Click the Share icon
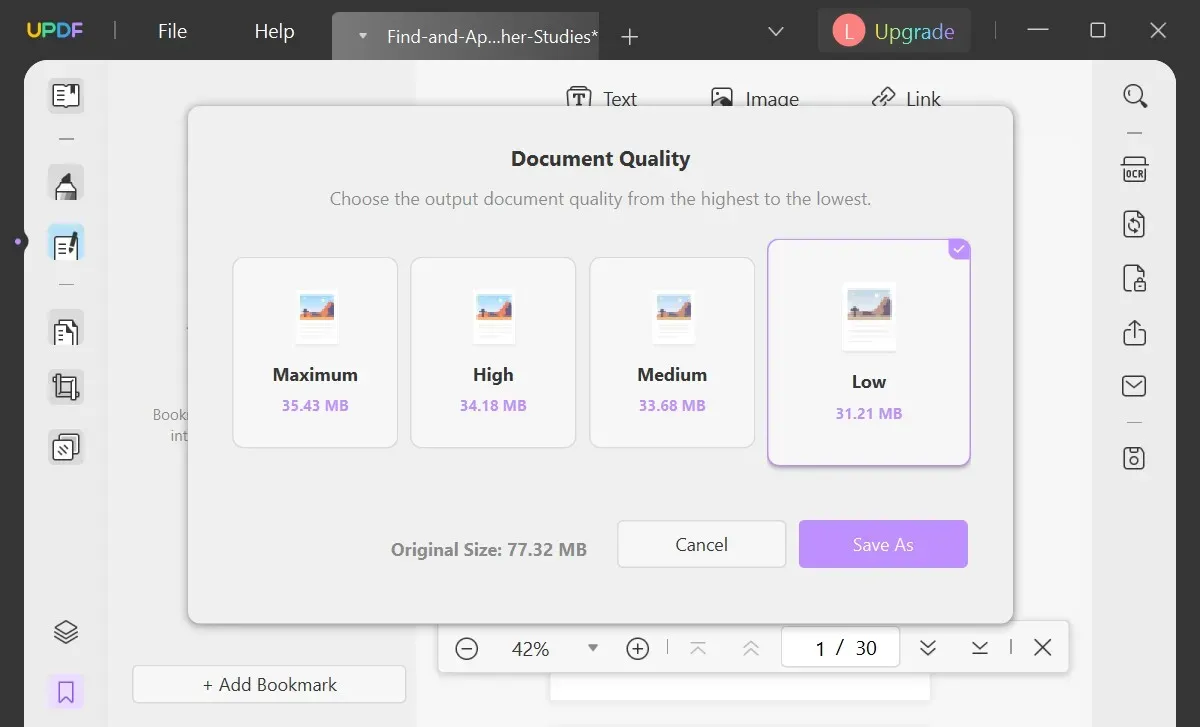Viewport: 1200px width, 727px height. click(1135, 334)
